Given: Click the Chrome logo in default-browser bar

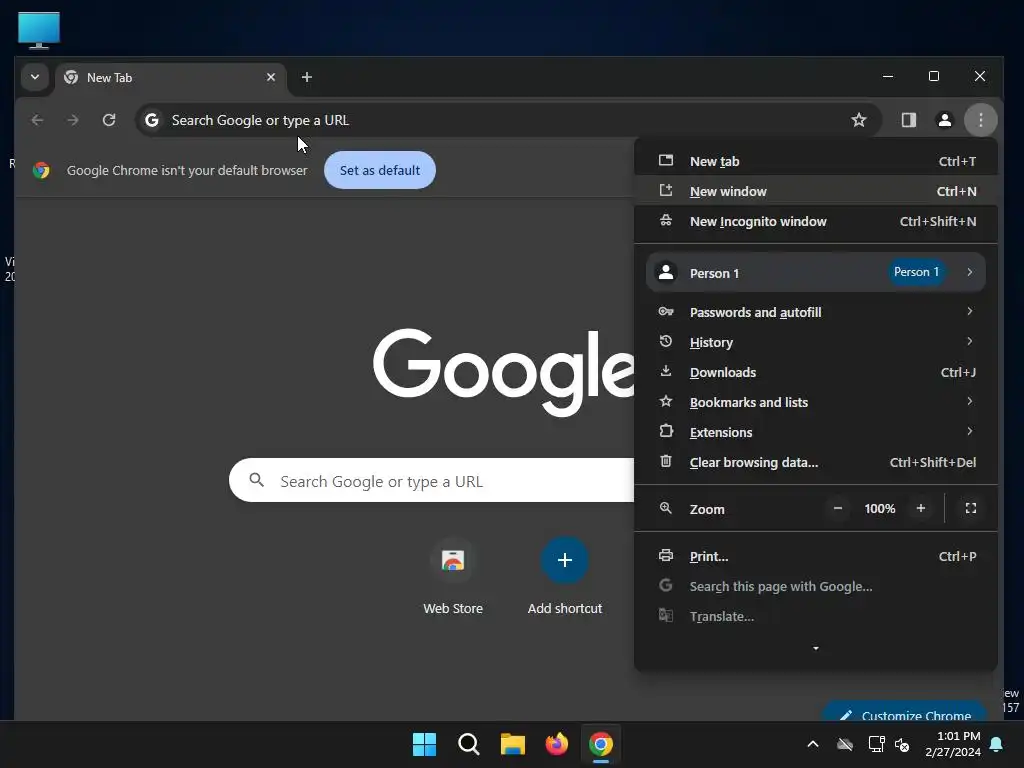Looking at the screenshot, I should 41,170.
